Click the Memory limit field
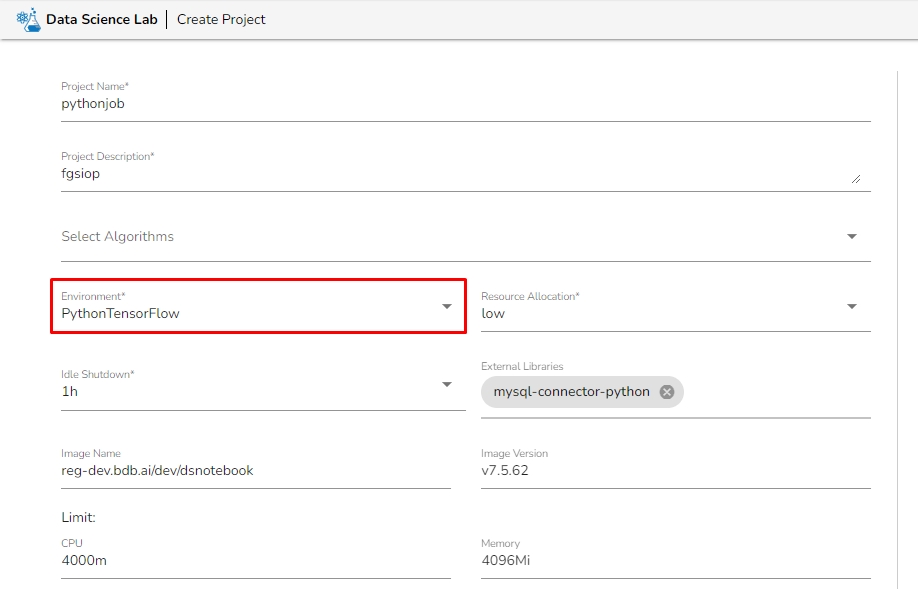Screen dimensions: 918x589 coord(675,560)
